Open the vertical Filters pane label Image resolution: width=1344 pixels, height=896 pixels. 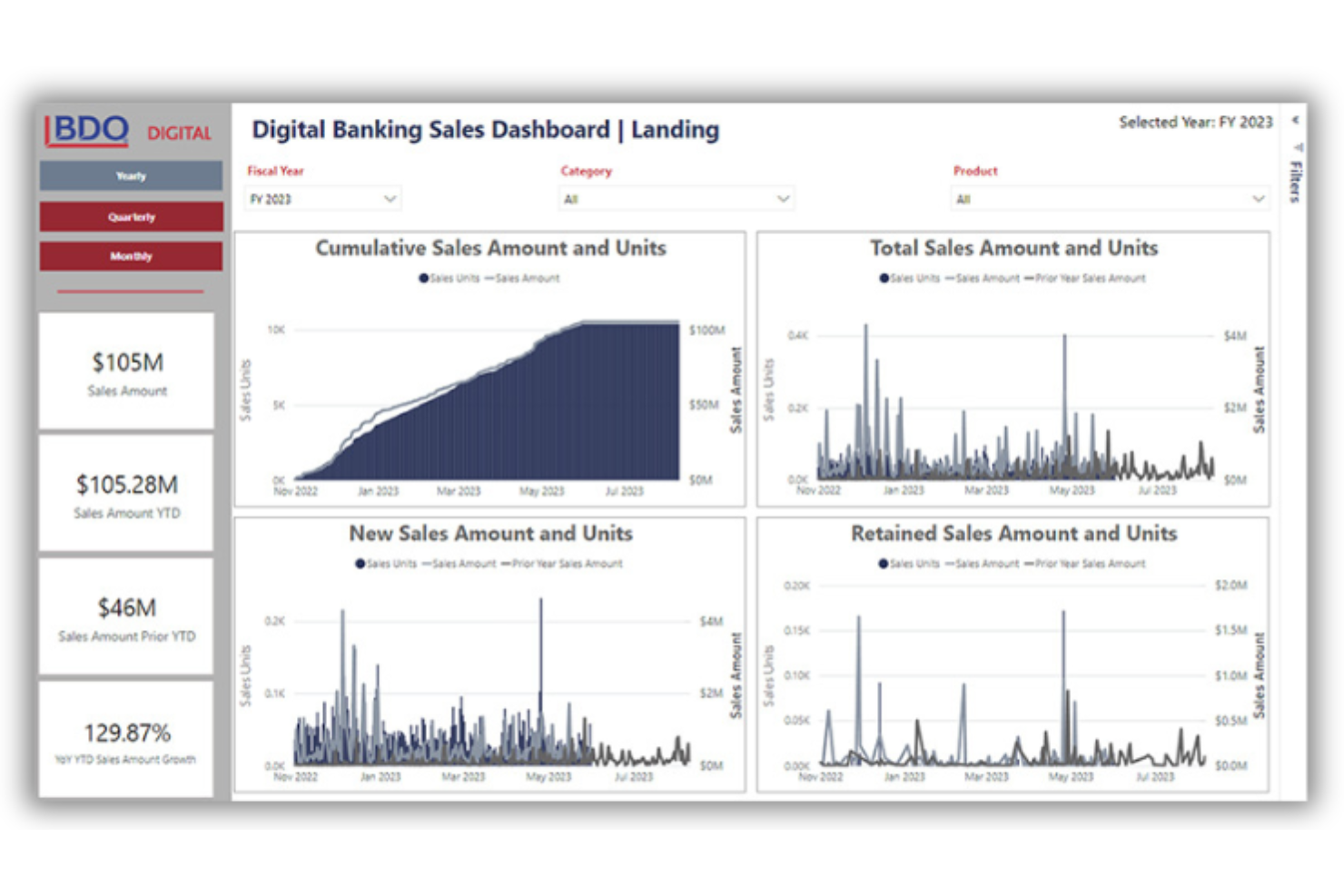(1296, 181)
